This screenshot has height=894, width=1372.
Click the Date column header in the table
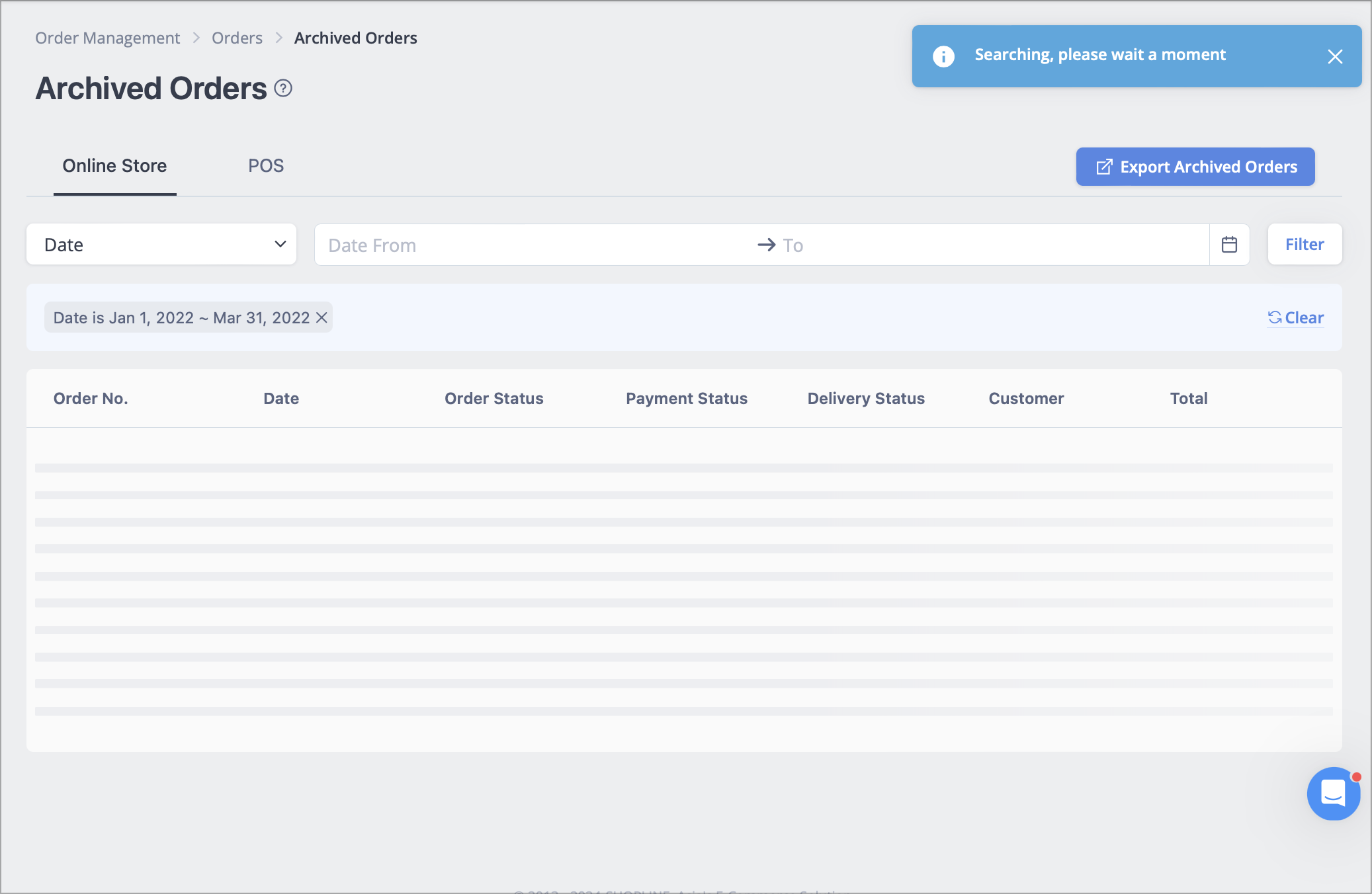pyautogui.click(x=281, y=399)
